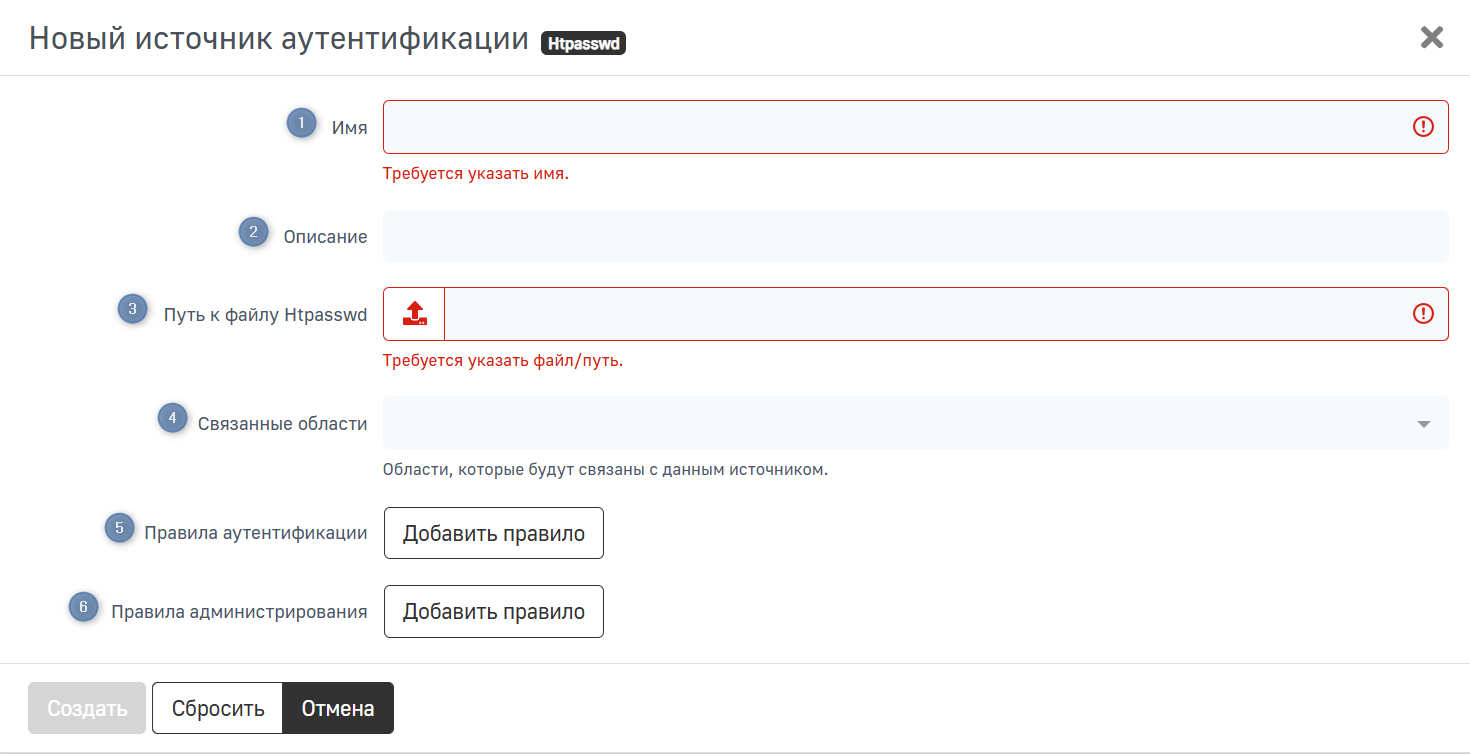Click help badge number 3 beside Путь к файлу
The image size is (1470, 754).
132,309
